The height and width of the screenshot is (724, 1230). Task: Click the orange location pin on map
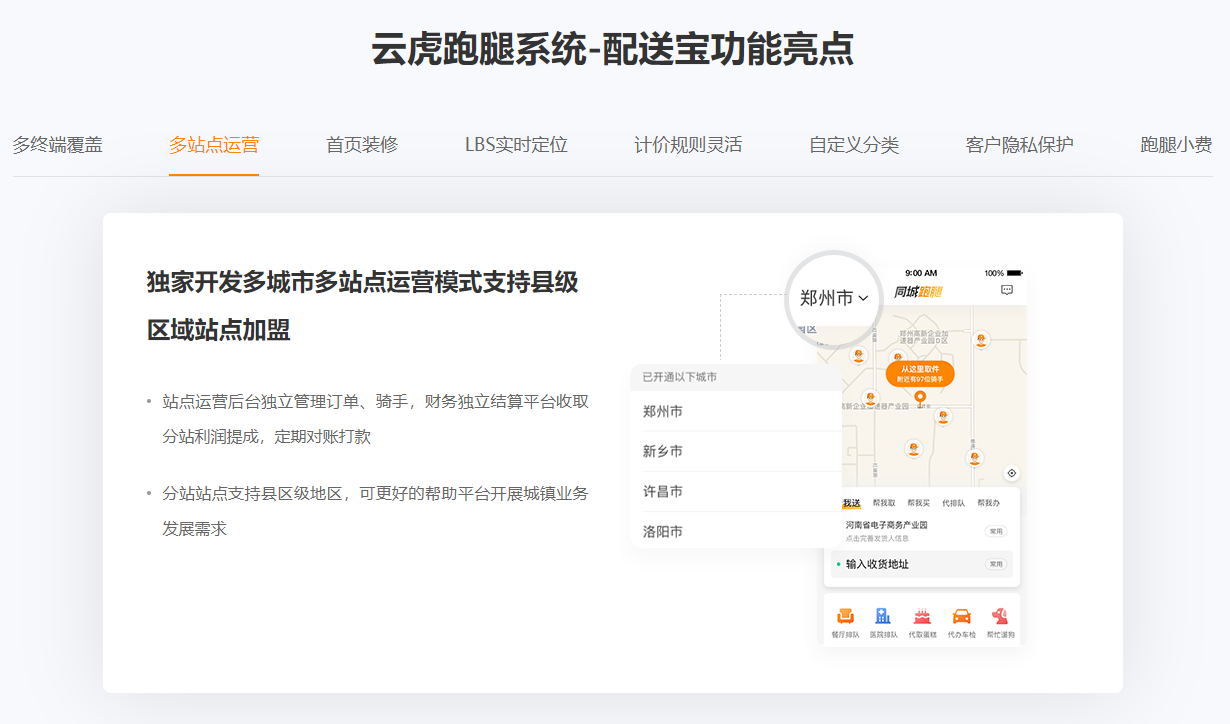pos(920,398)
